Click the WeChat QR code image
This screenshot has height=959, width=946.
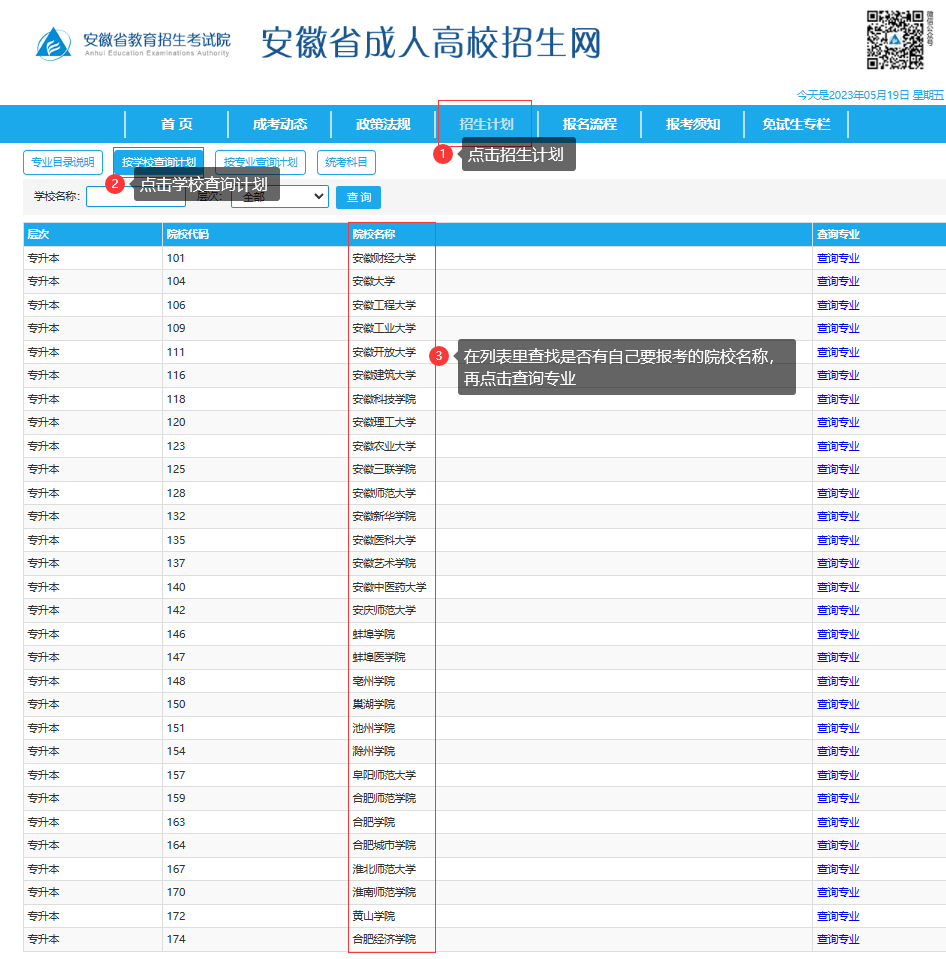[x=894, y=40]
